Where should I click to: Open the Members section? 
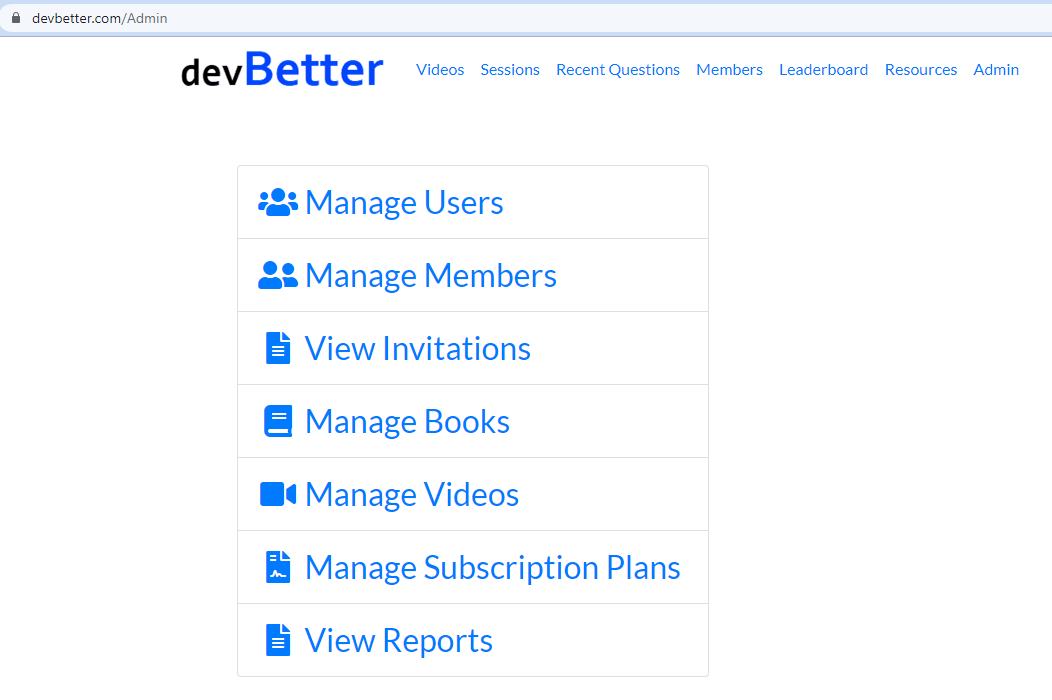(x=729, y=69)
